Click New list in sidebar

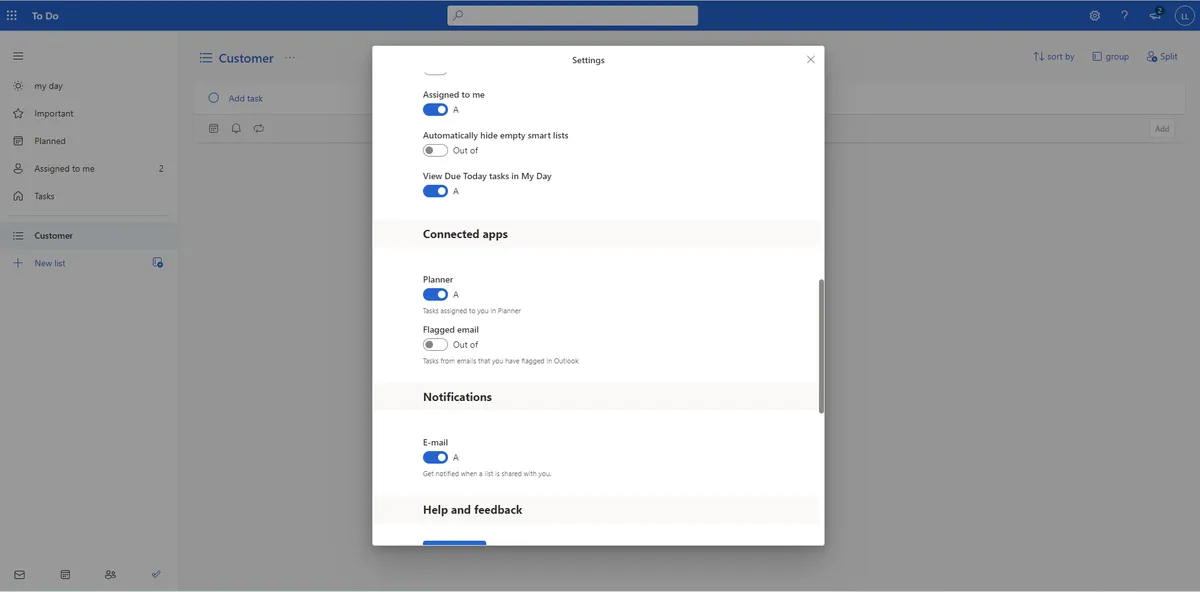50,263
